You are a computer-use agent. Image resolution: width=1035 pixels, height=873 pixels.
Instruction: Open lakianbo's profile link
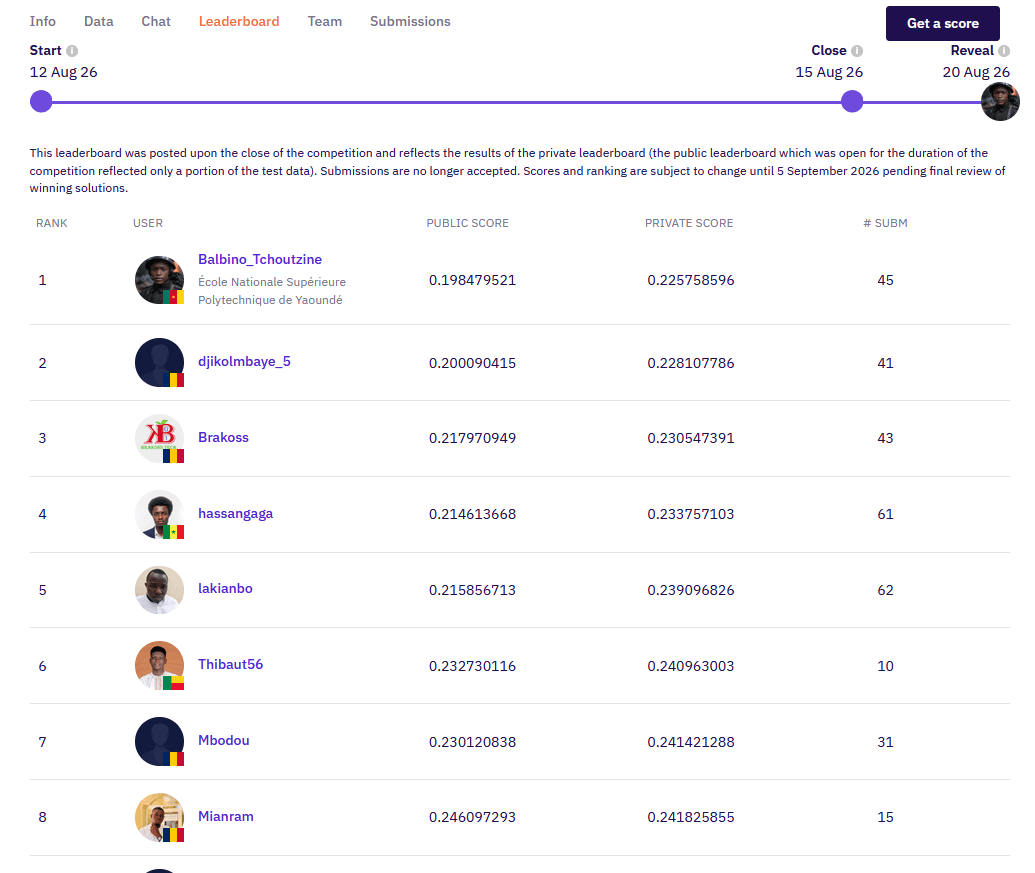tap(225, 589)
